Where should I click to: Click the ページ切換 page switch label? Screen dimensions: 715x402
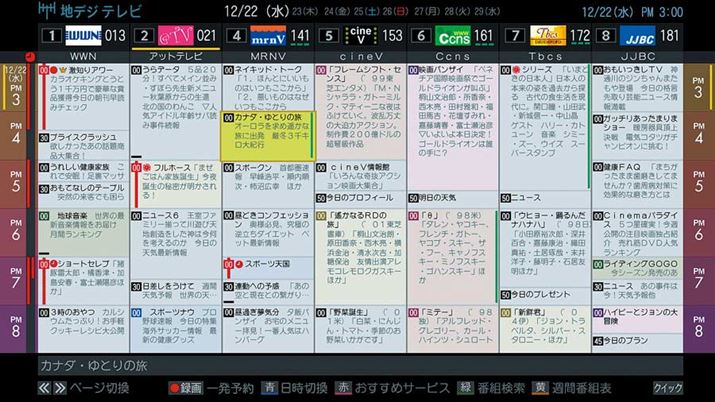99,388
